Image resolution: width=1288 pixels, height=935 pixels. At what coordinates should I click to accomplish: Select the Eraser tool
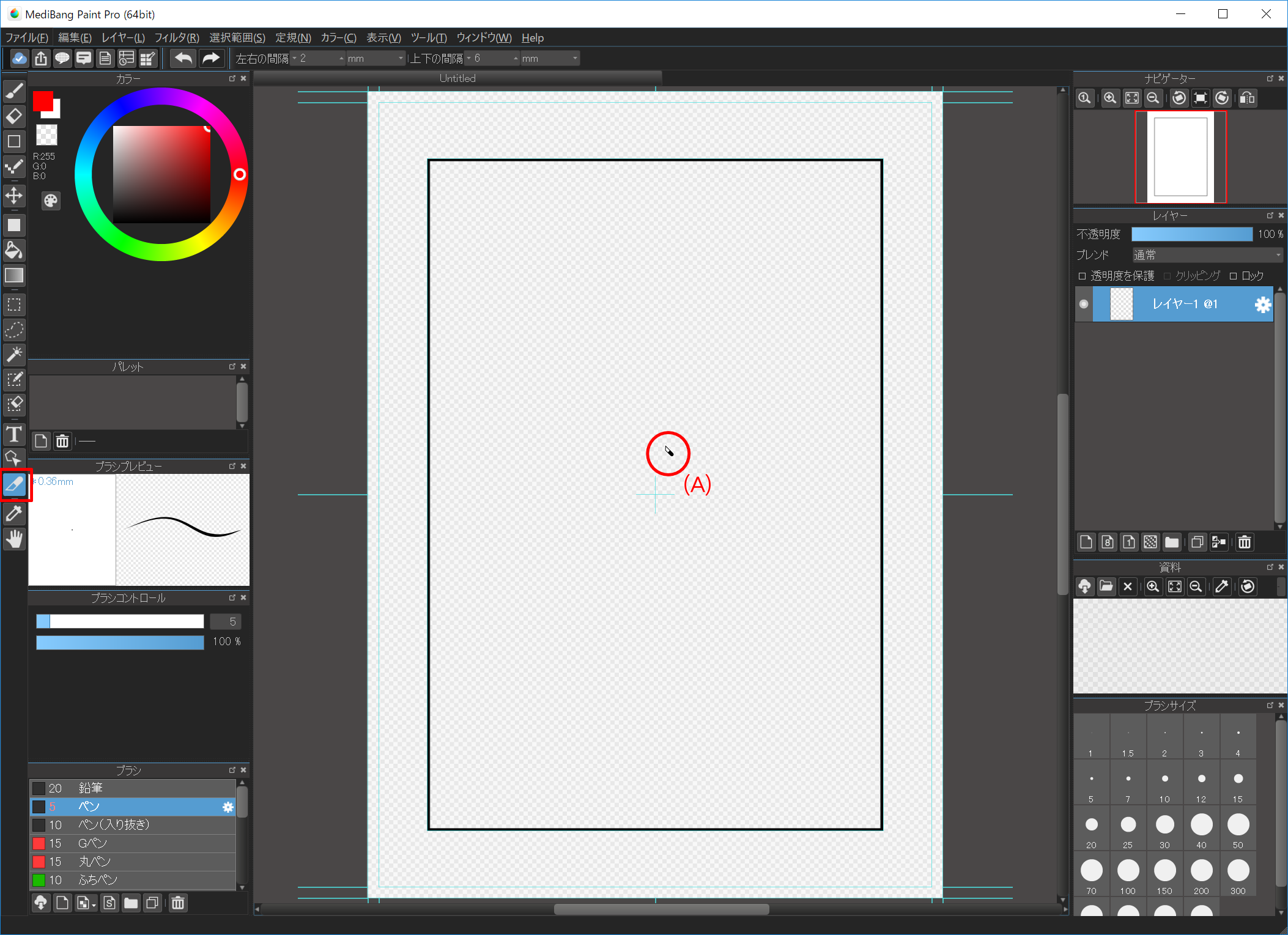click(14, 116)
